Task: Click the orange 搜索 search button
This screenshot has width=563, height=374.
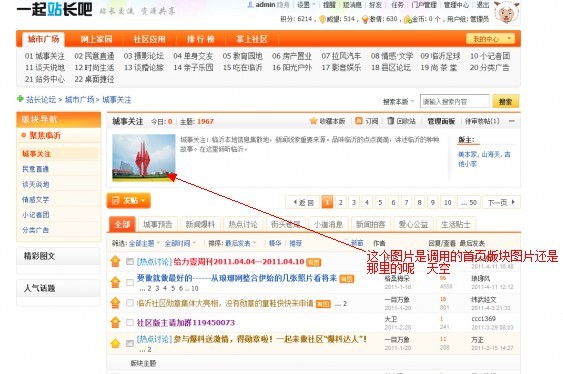Action: click(505, 102)
